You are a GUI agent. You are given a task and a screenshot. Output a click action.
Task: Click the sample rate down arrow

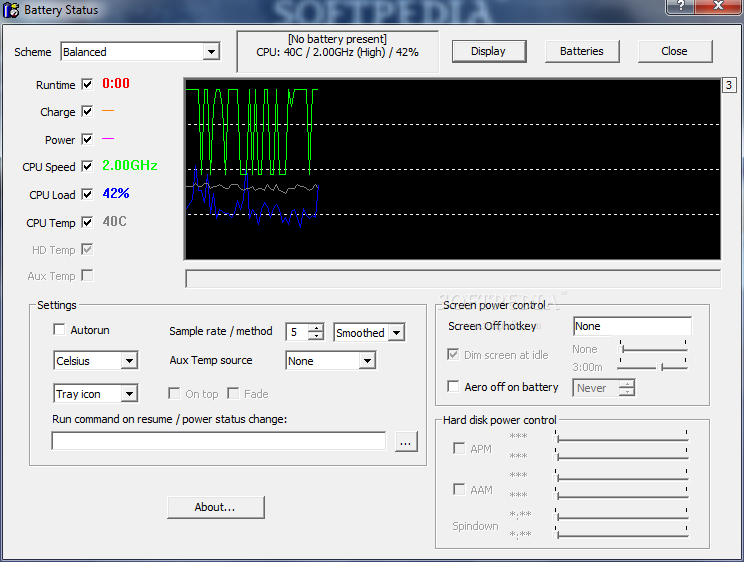pos(316,336)
